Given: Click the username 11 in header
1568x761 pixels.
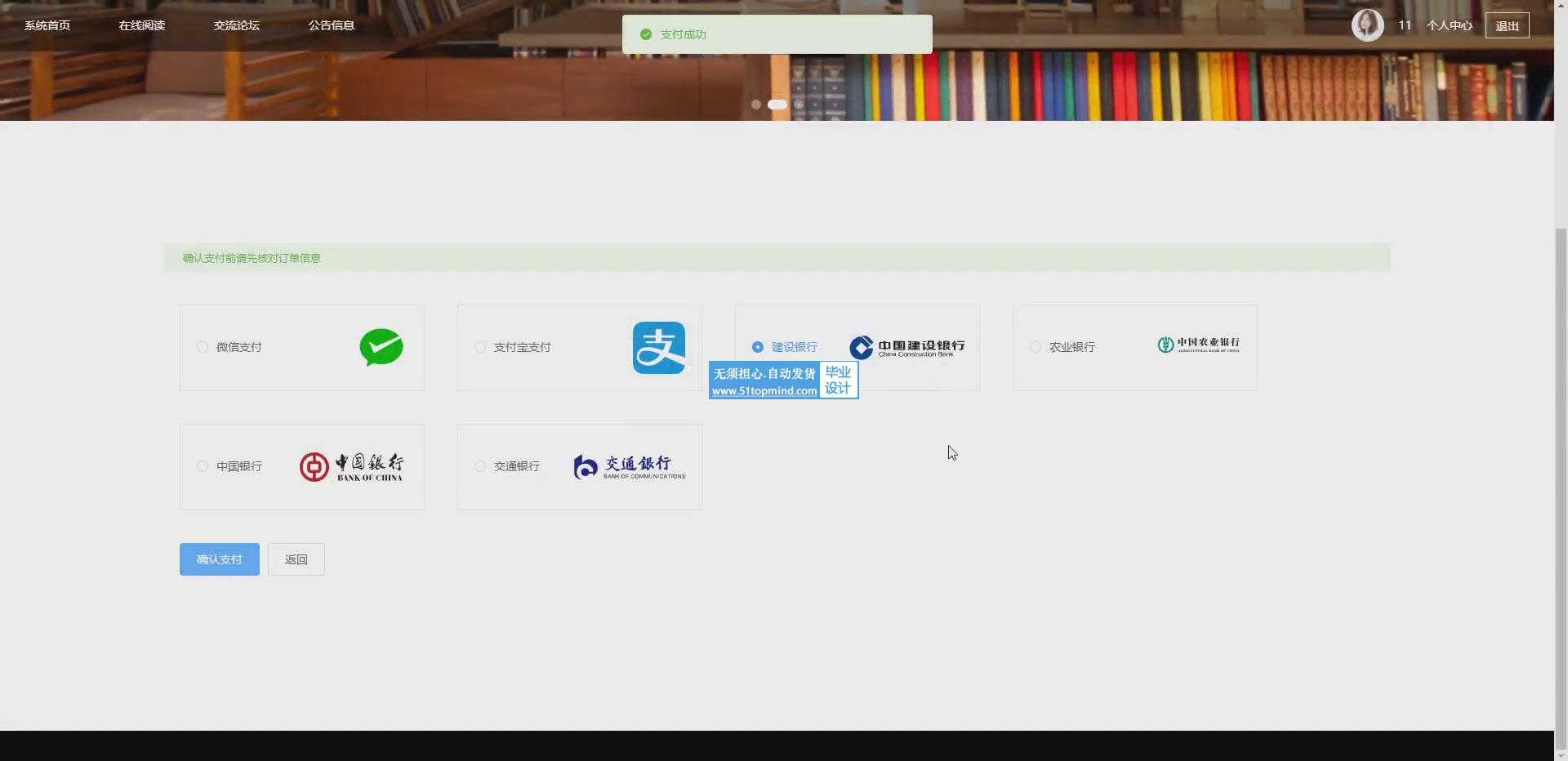Looking at the screenshot, I should tap(1405, 25).
